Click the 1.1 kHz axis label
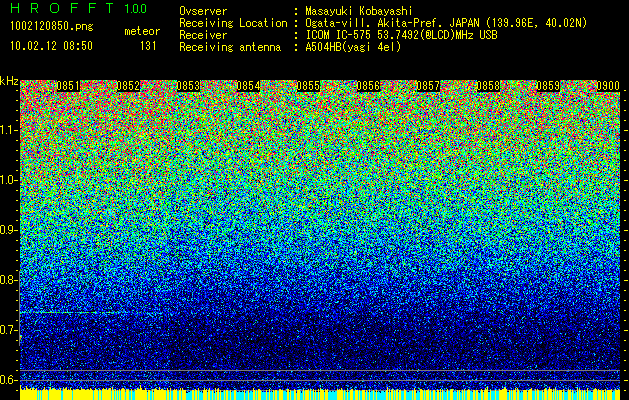 [8, 130]
